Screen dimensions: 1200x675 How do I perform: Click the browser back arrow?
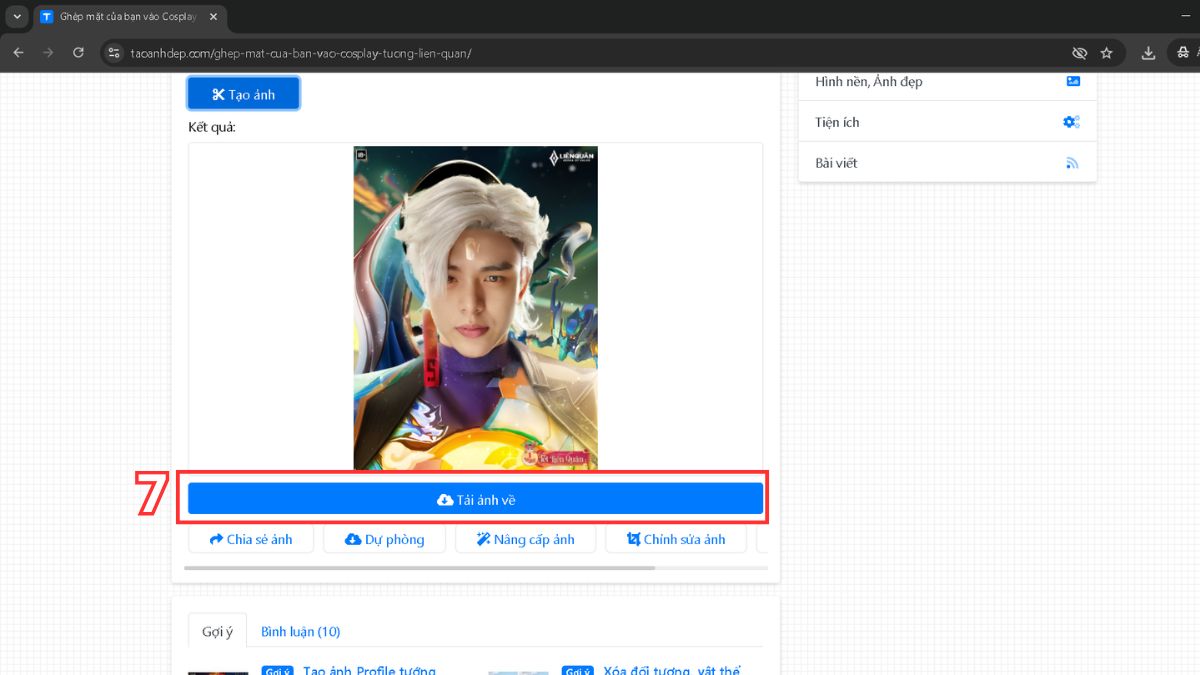18,53
